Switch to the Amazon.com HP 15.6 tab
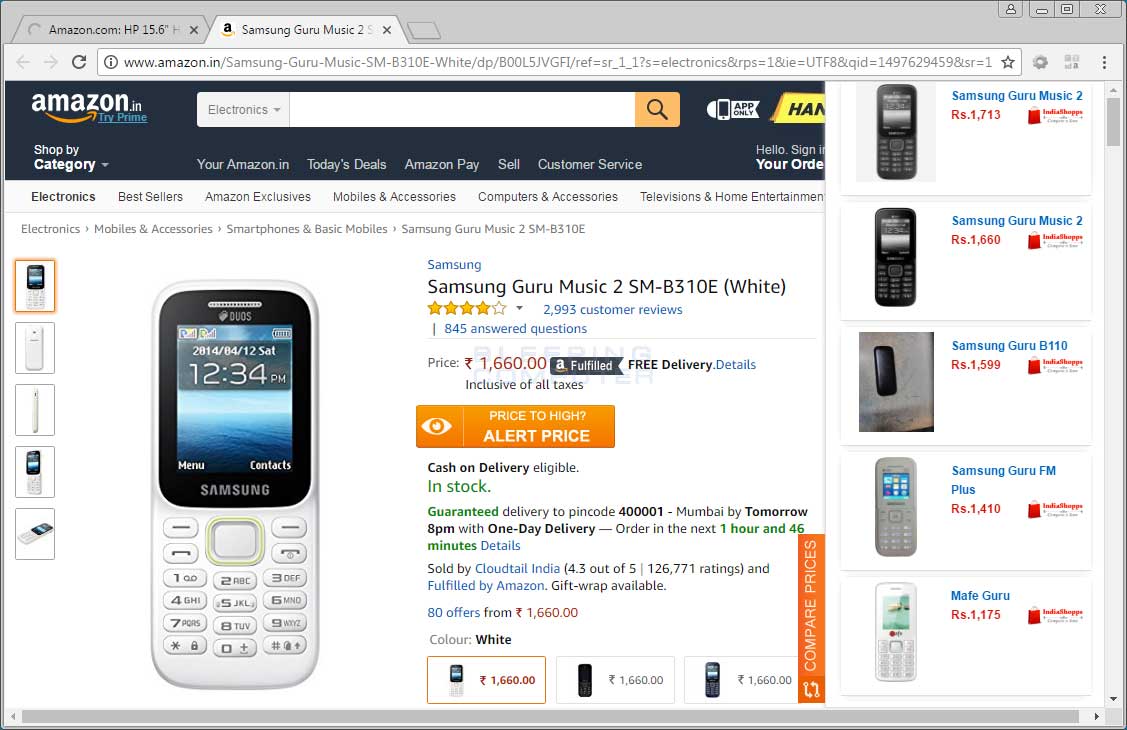 [112, 29]
